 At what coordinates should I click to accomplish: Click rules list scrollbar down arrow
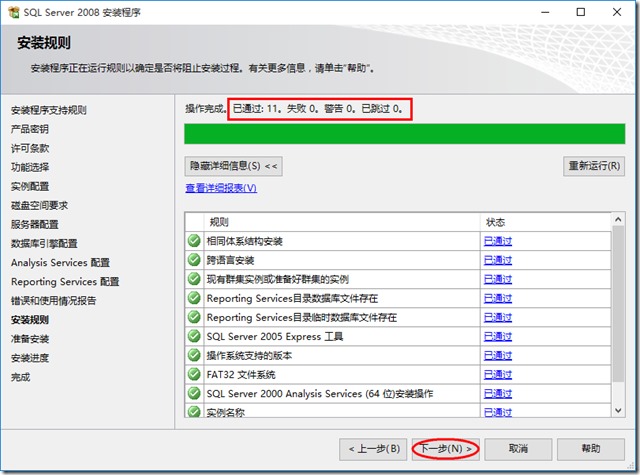click(618, 410)
